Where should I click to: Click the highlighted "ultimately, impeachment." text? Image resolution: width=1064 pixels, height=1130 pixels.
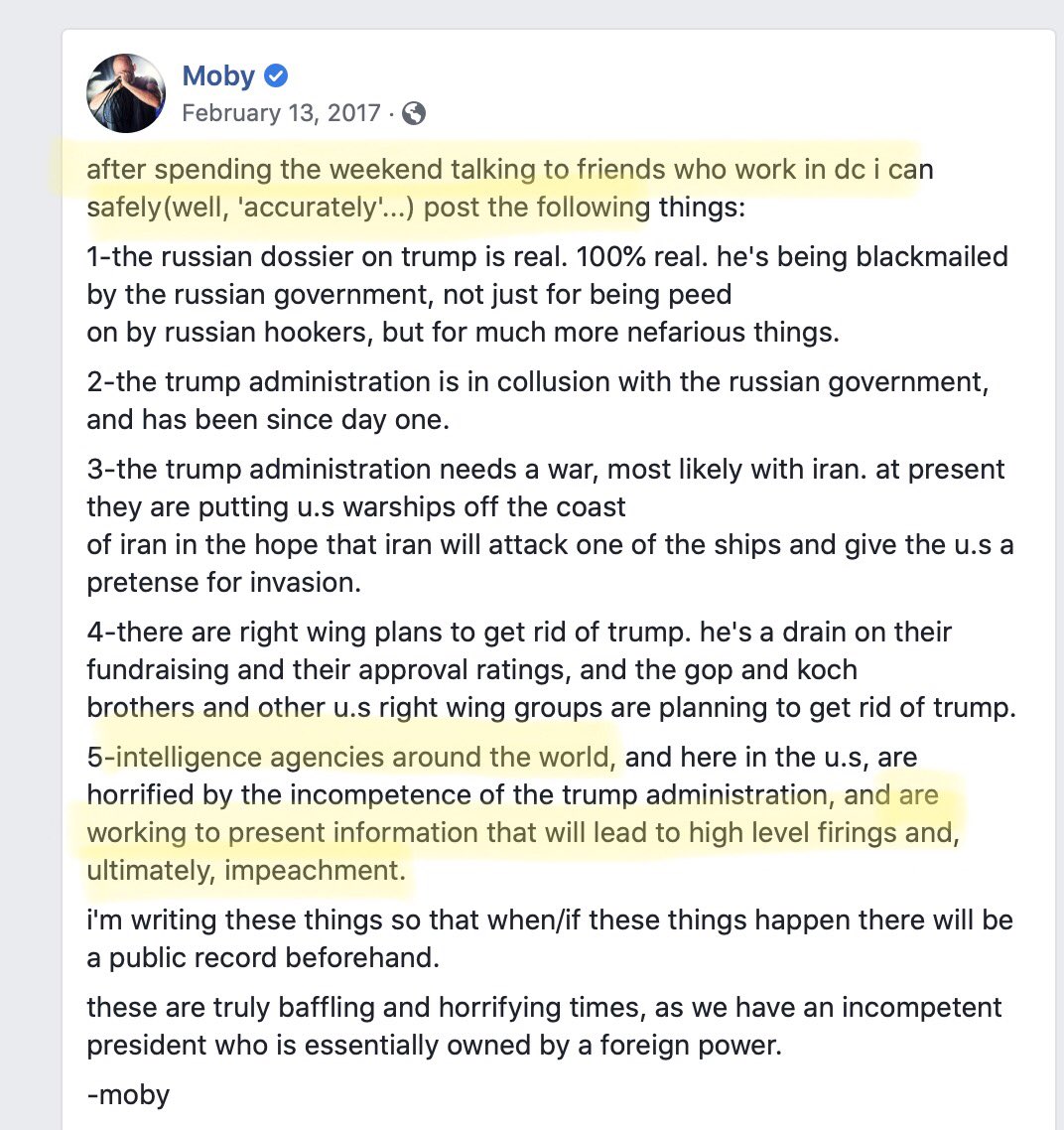[x=246, y=870]
